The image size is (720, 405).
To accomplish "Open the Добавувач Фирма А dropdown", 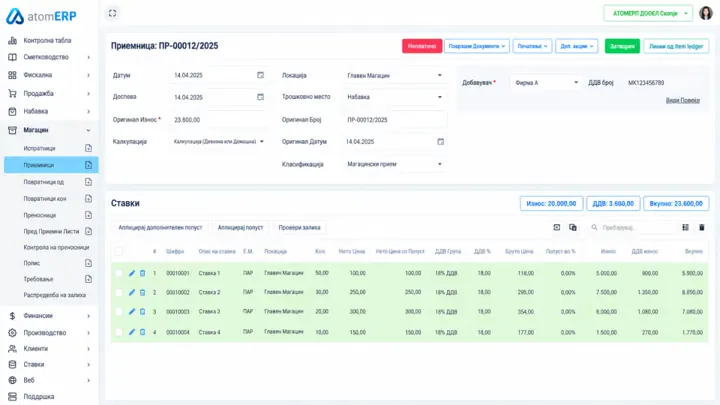I will [546, 83].
